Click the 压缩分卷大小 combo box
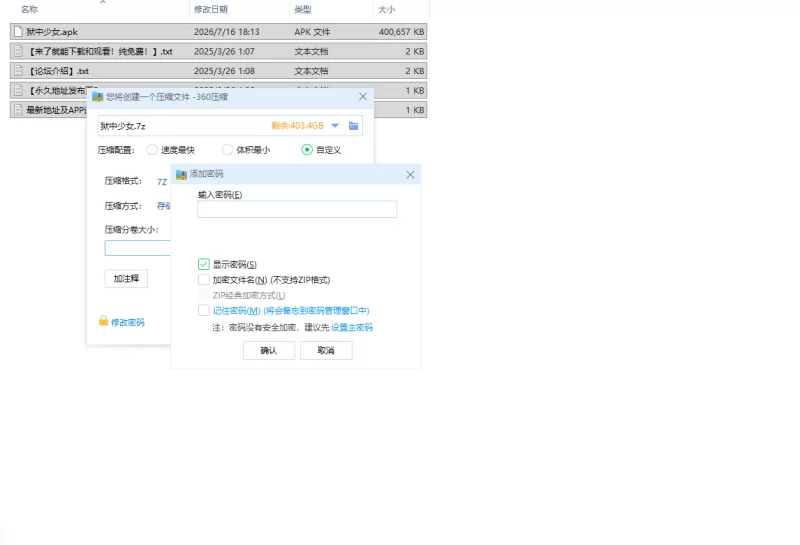The image size is (800, 545). coord(138,248)
